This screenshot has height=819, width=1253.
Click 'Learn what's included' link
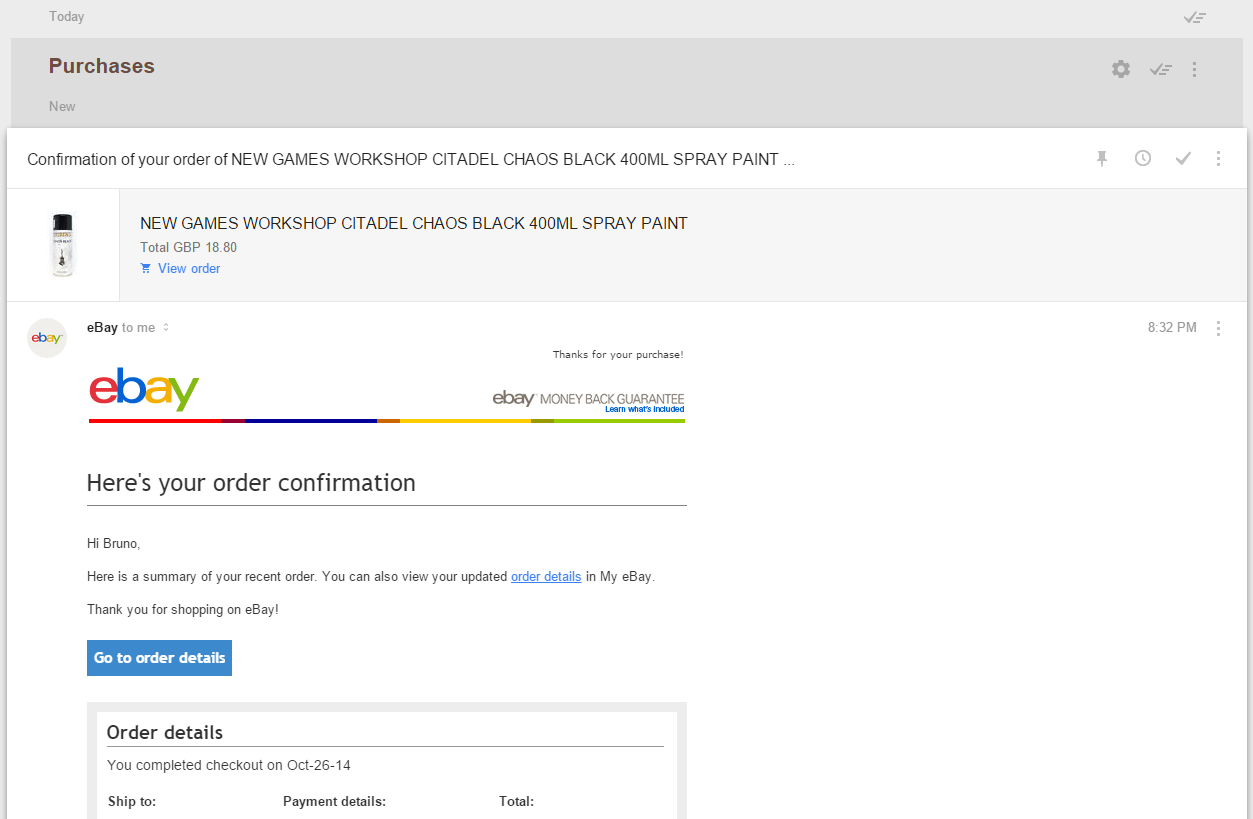[644, 409]
